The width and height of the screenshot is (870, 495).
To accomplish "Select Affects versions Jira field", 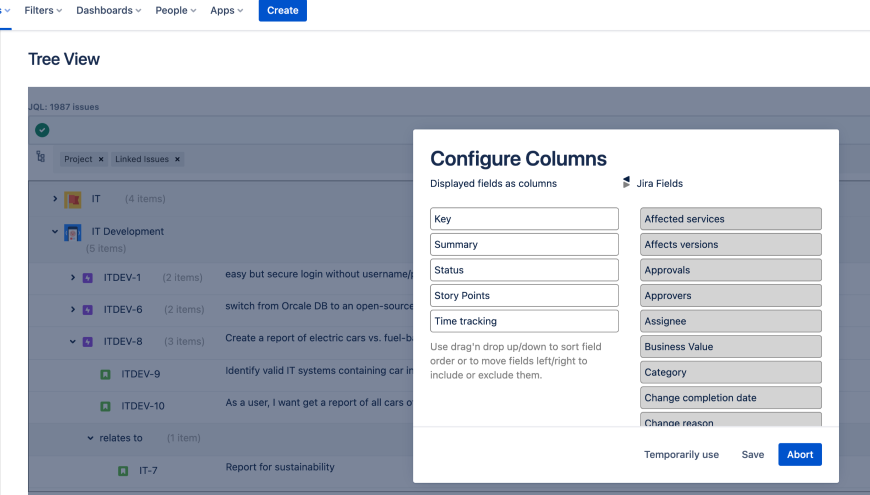I will point(731,244).
